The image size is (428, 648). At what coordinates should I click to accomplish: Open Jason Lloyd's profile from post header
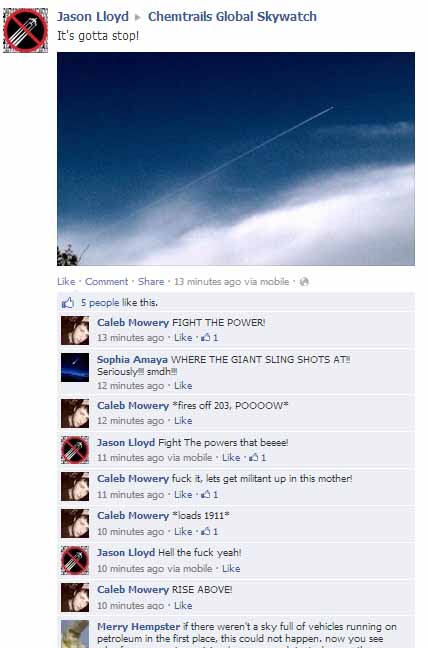93,17
